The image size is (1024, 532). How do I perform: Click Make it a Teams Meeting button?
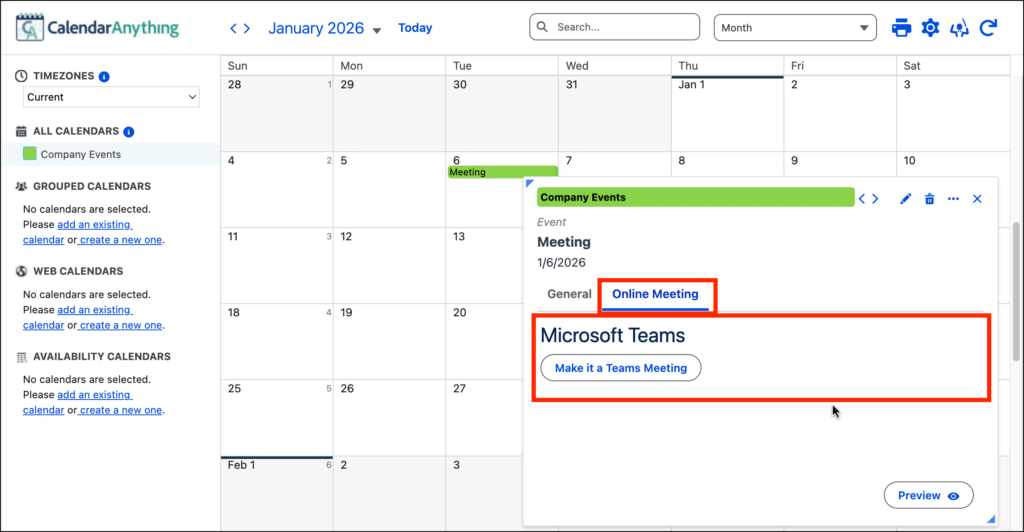tap(620, 368)
